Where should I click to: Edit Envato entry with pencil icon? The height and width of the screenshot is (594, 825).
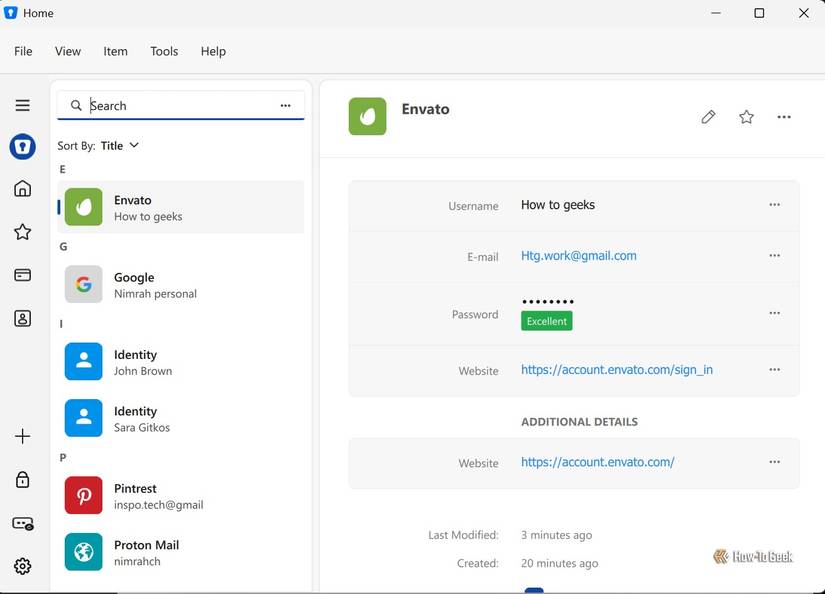click(x=708, y=117)
